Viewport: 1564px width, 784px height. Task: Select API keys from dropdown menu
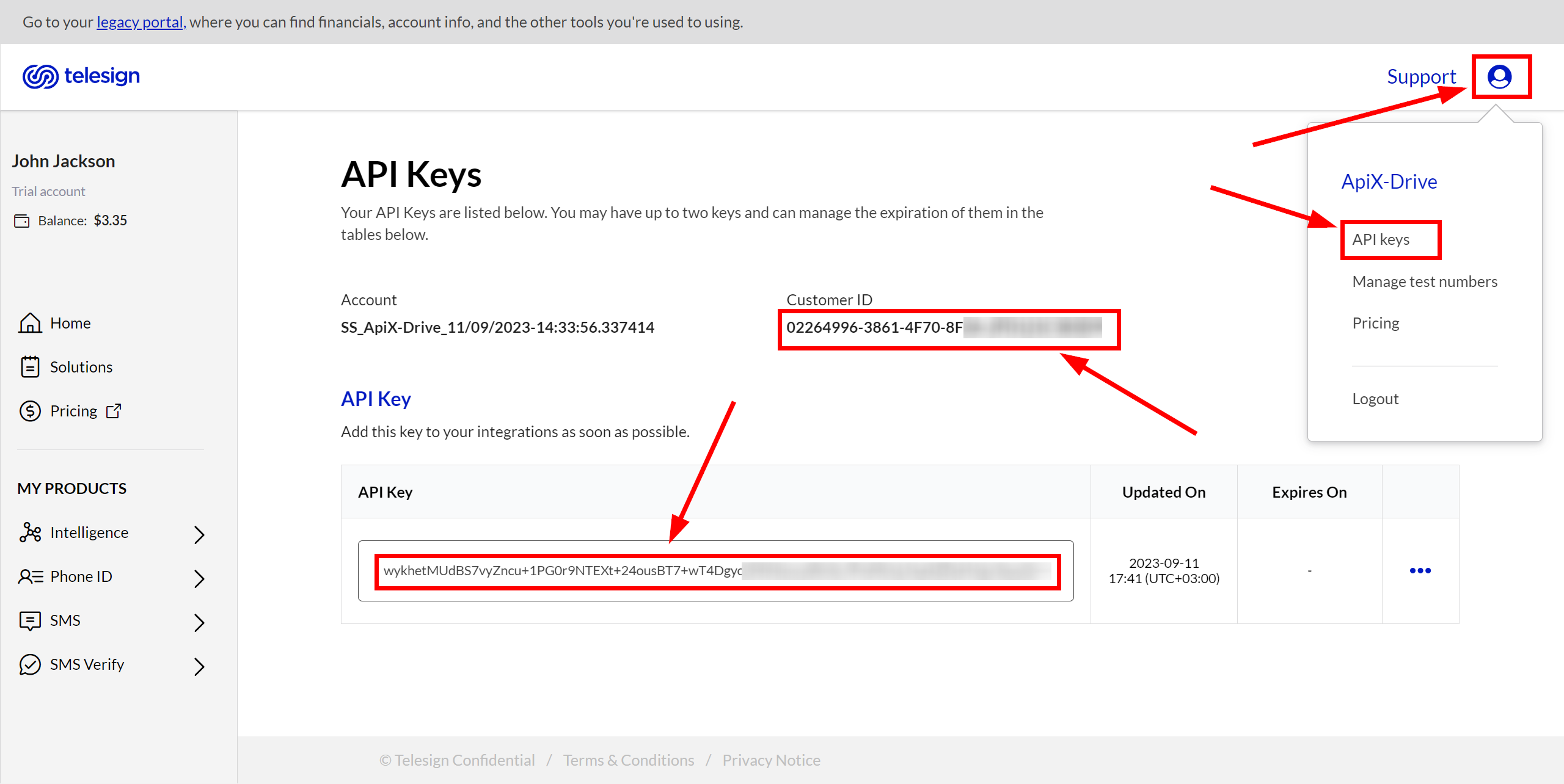[1384, 239]
